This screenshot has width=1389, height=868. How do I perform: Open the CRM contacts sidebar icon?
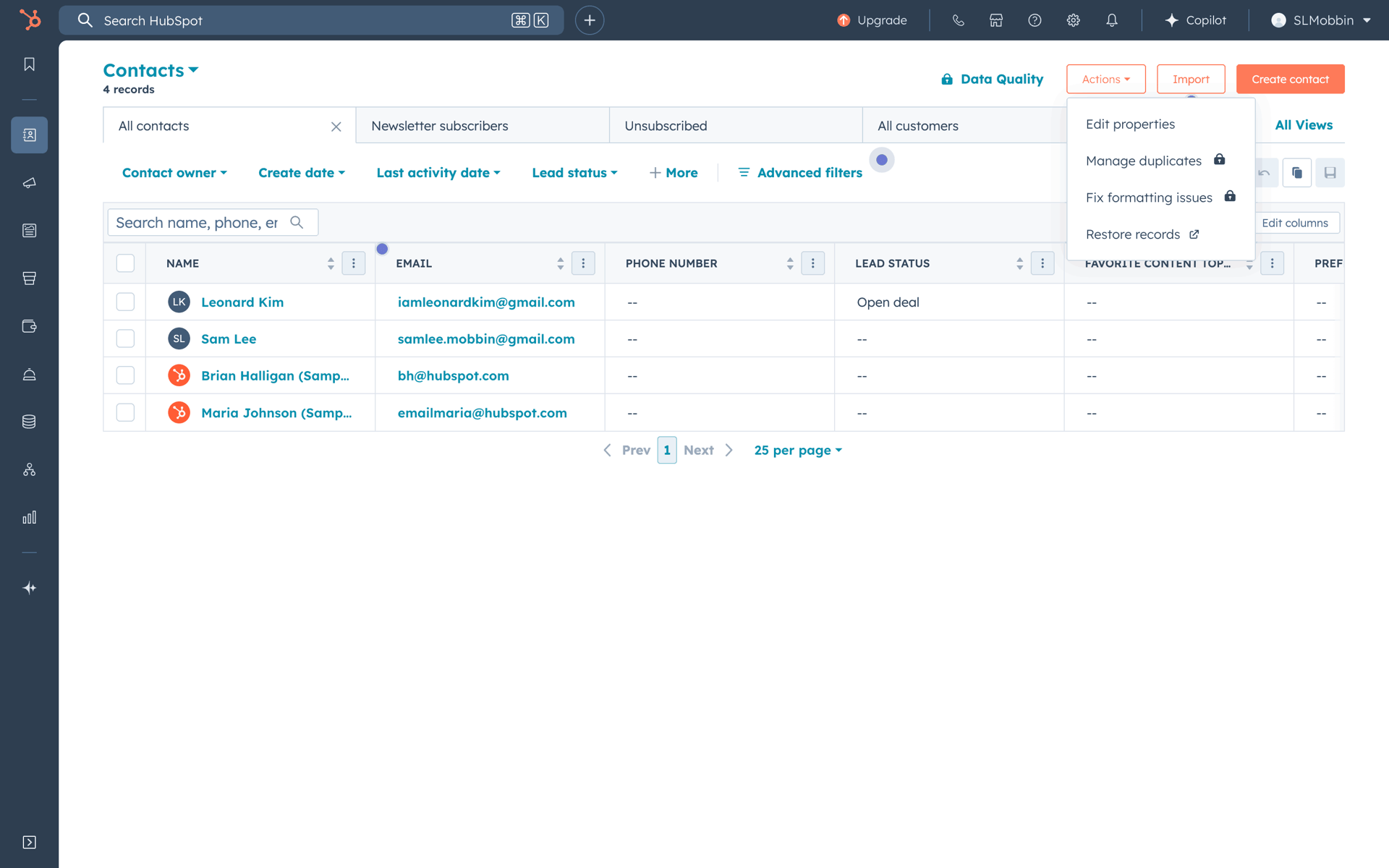coord(29,135)
